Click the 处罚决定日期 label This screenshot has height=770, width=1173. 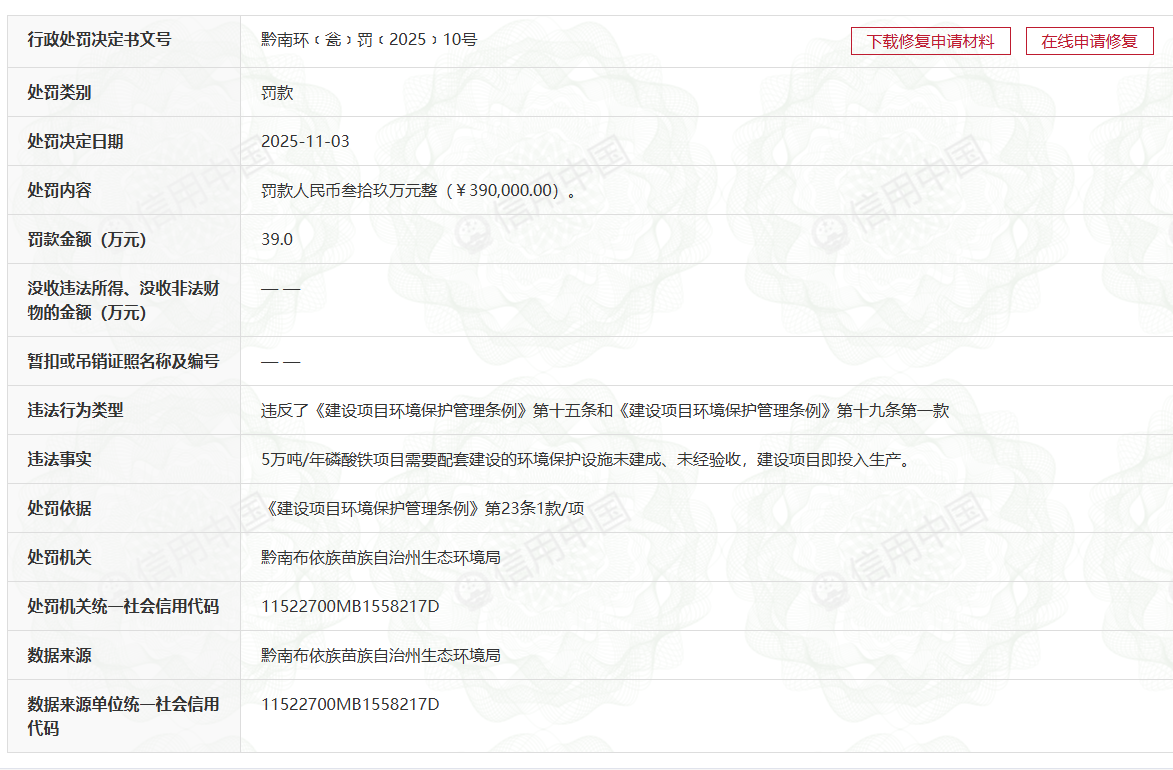pos(76,141)
